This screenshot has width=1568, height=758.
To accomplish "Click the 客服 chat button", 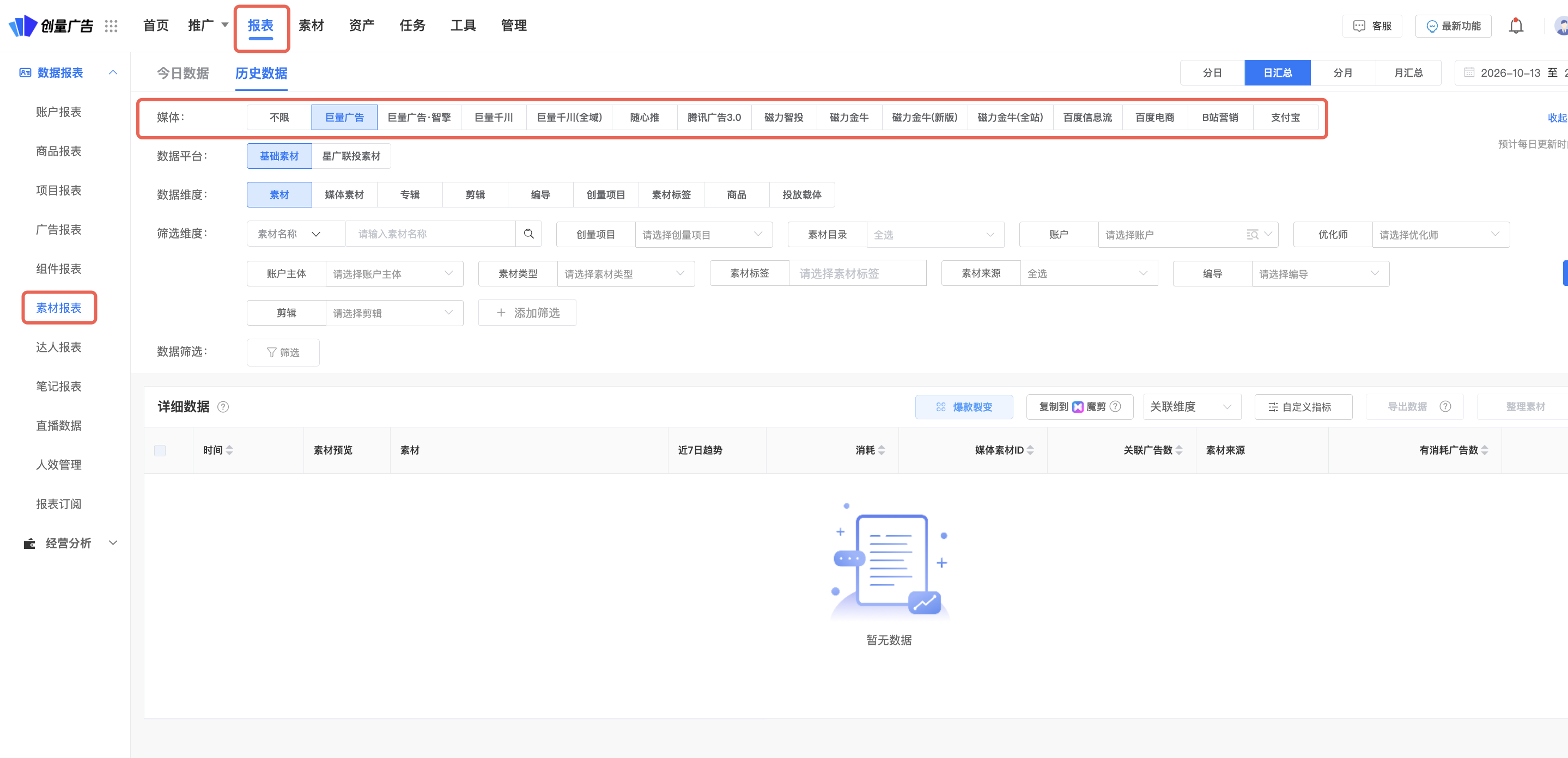I will click(x=1372, y=26).
